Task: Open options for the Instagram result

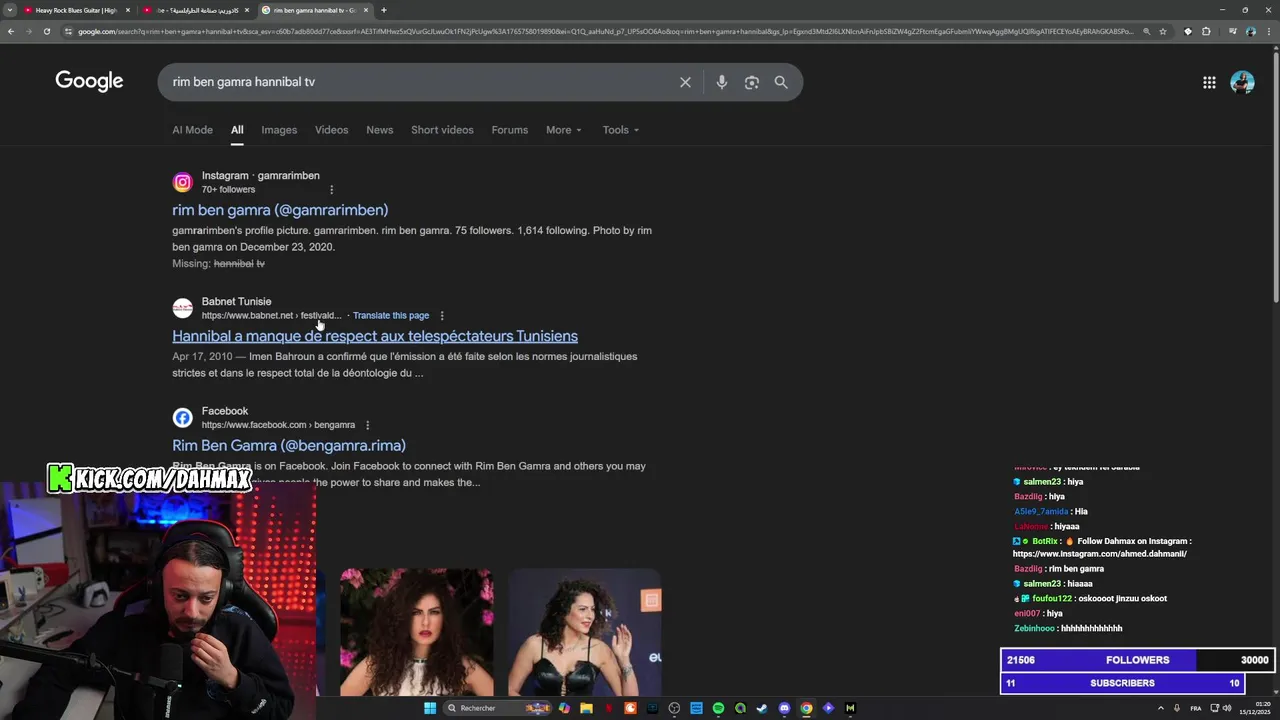Action: [331, 189]
